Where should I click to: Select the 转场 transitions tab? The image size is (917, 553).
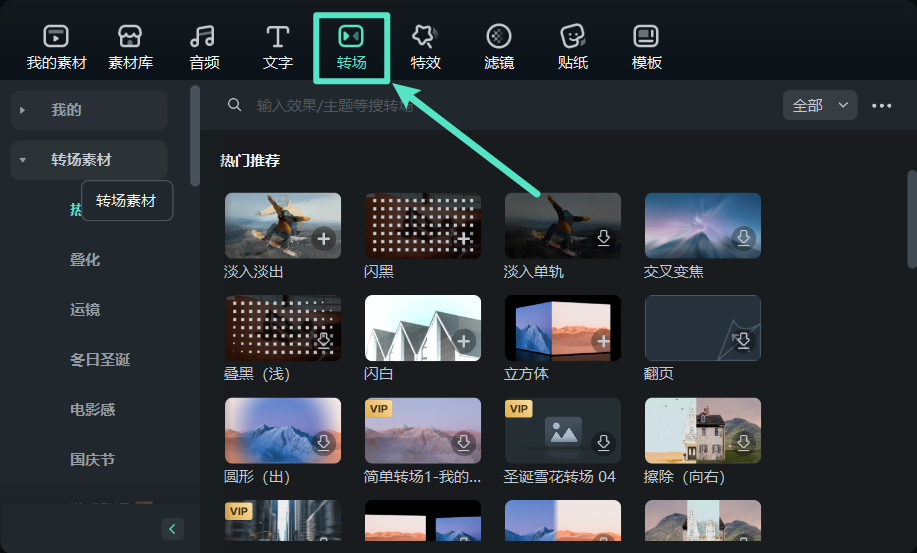(351, 47)
